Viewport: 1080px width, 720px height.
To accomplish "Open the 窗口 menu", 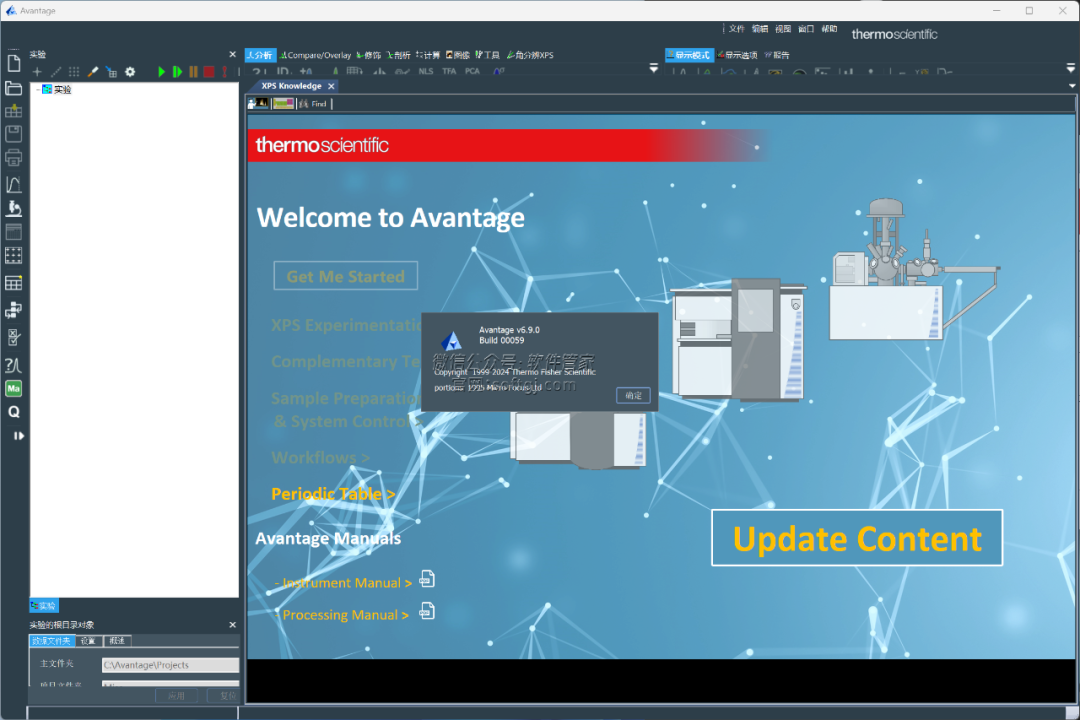I will point(806,29).
